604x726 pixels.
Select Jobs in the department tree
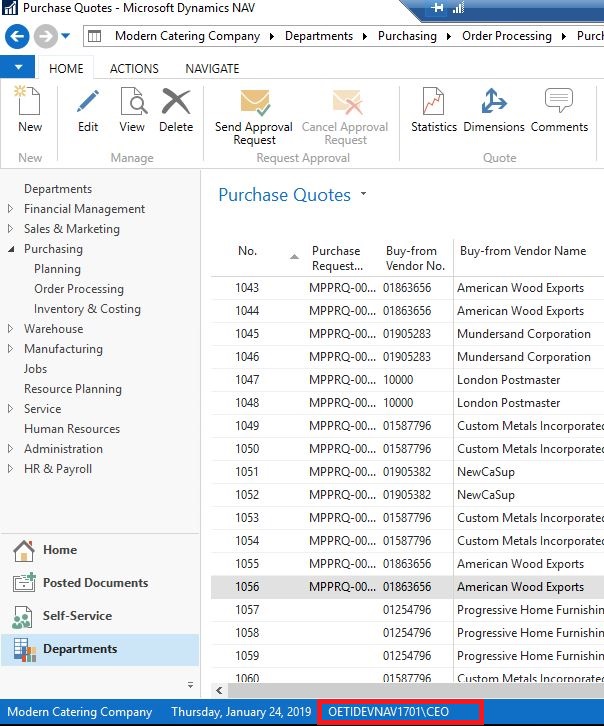(36, 369)
